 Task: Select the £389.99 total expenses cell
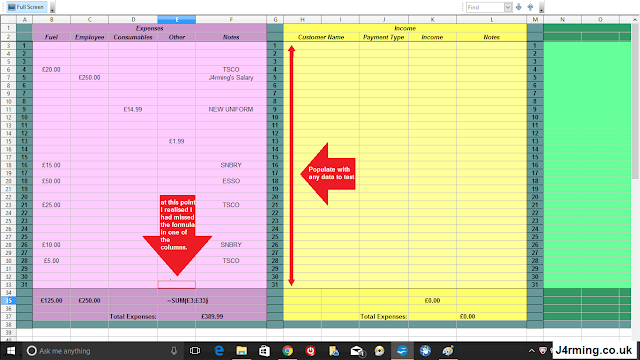(212, 316)
